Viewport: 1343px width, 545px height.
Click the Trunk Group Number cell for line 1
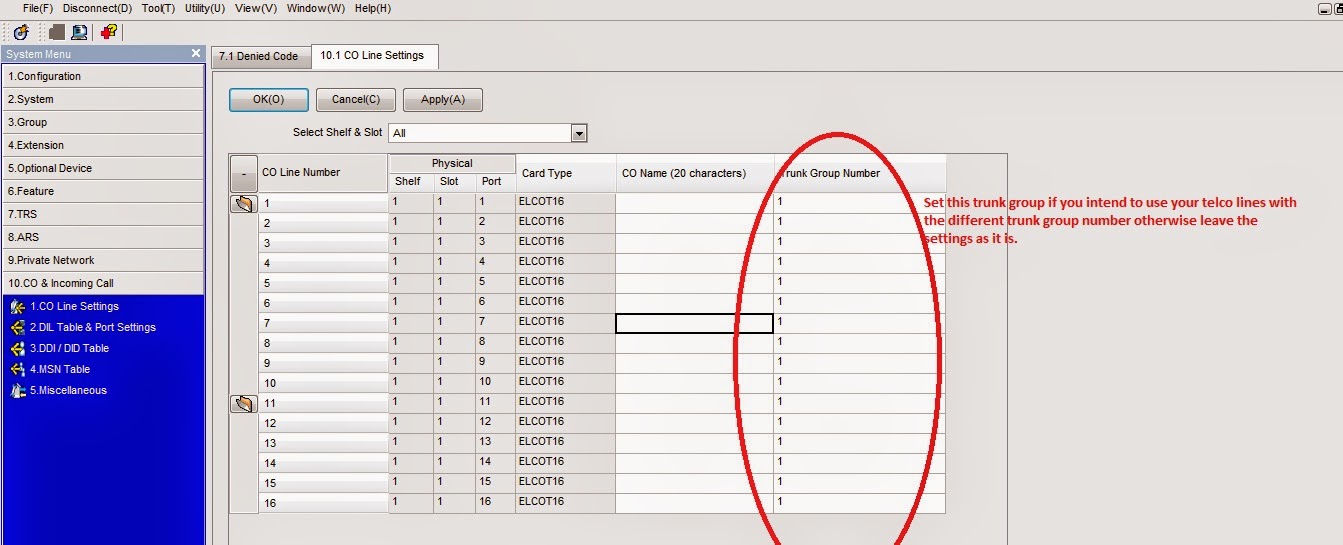859,203
